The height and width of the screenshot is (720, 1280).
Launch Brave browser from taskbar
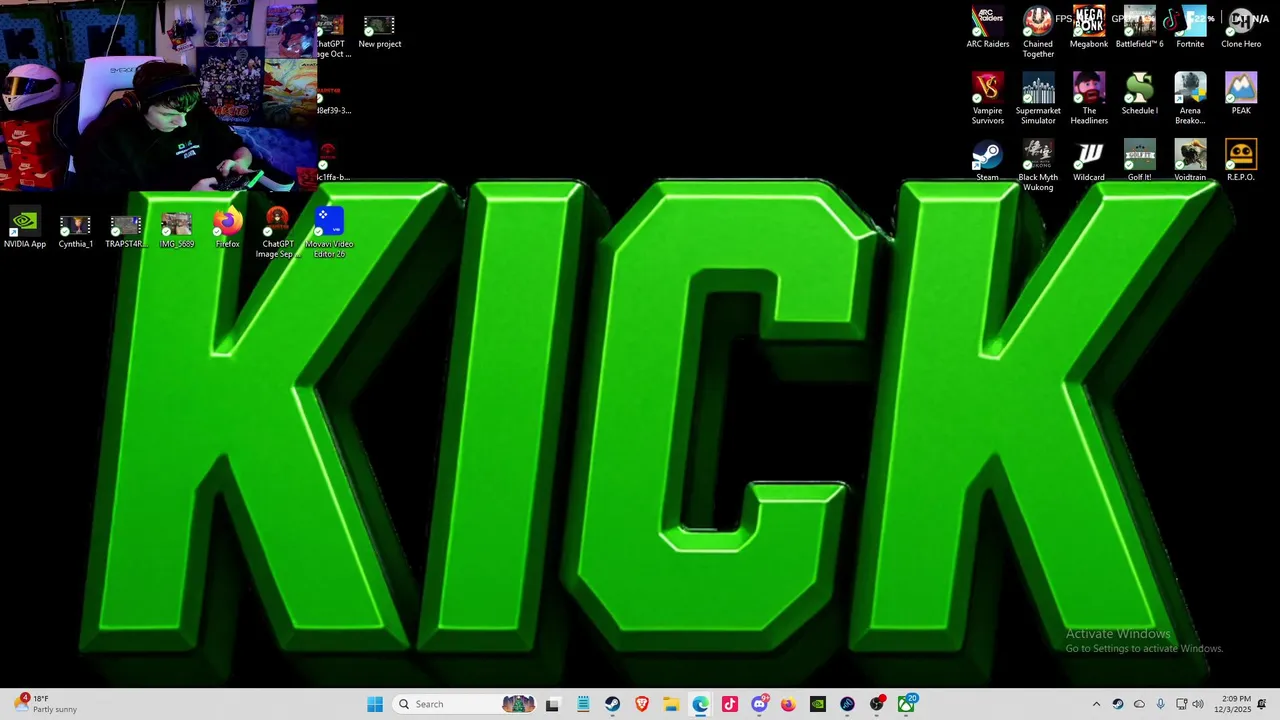(642, 704)
